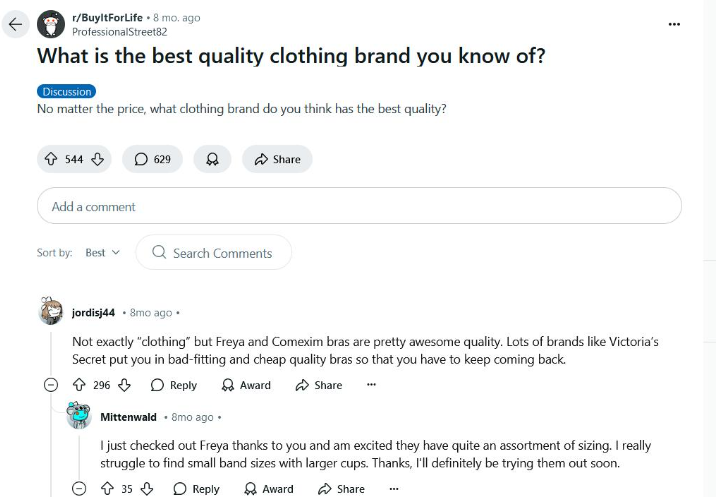The width and height of the screenshot is (716, 497).
Task: Reply to jordisj44's comment
Action: (174, 385)
